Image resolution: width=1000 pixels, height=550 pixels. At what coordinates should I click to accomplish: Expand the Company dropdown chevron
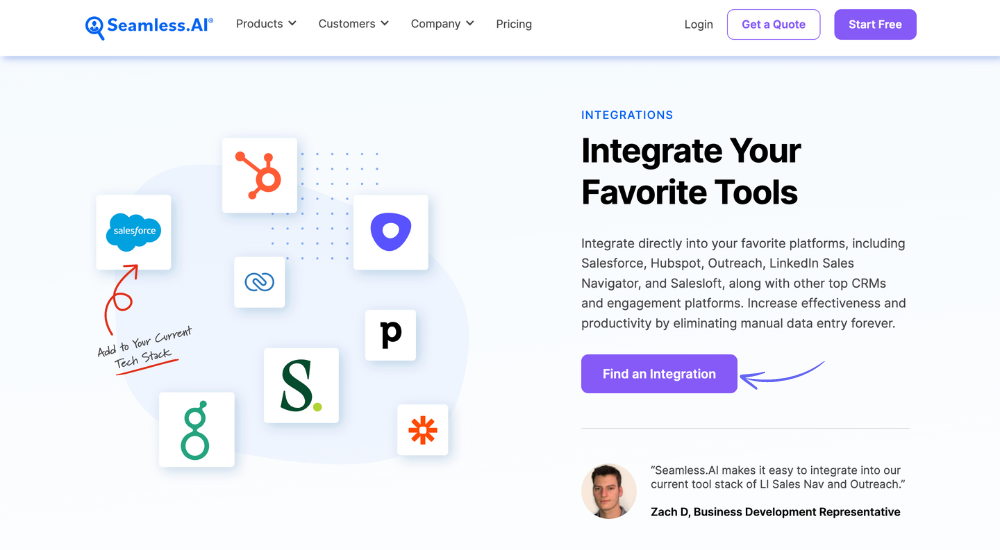(x=470, y=24)
